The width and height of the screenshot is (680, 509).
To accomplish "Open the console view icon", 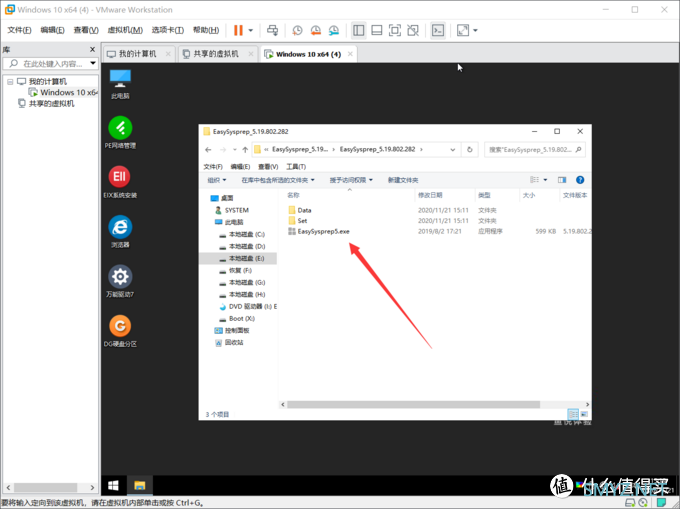I will [438, 30].
